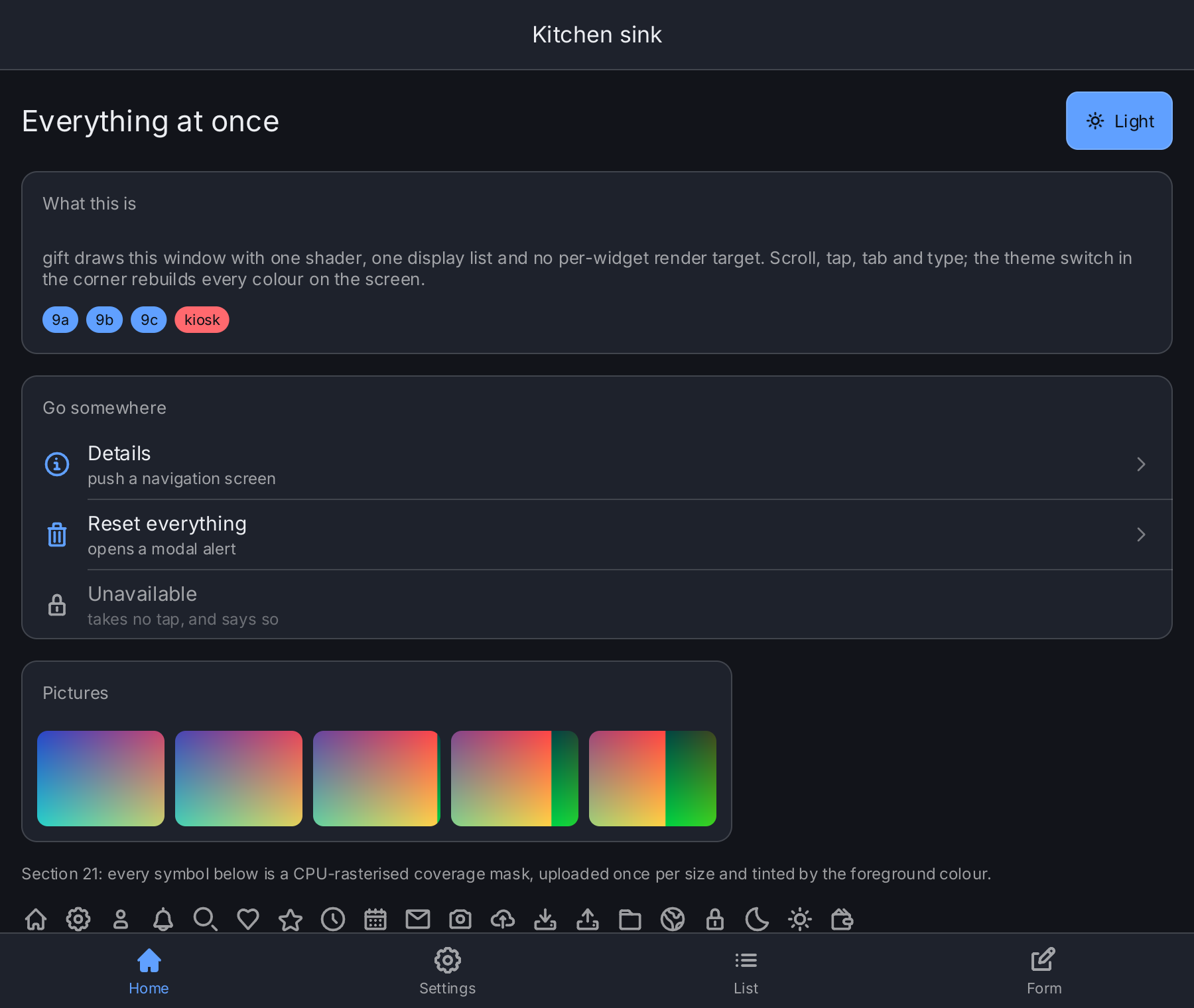The height and width of the screenshot is (1008, 1194).
Task: Select the person symbol in the symbol row
Action: [121, 919]
